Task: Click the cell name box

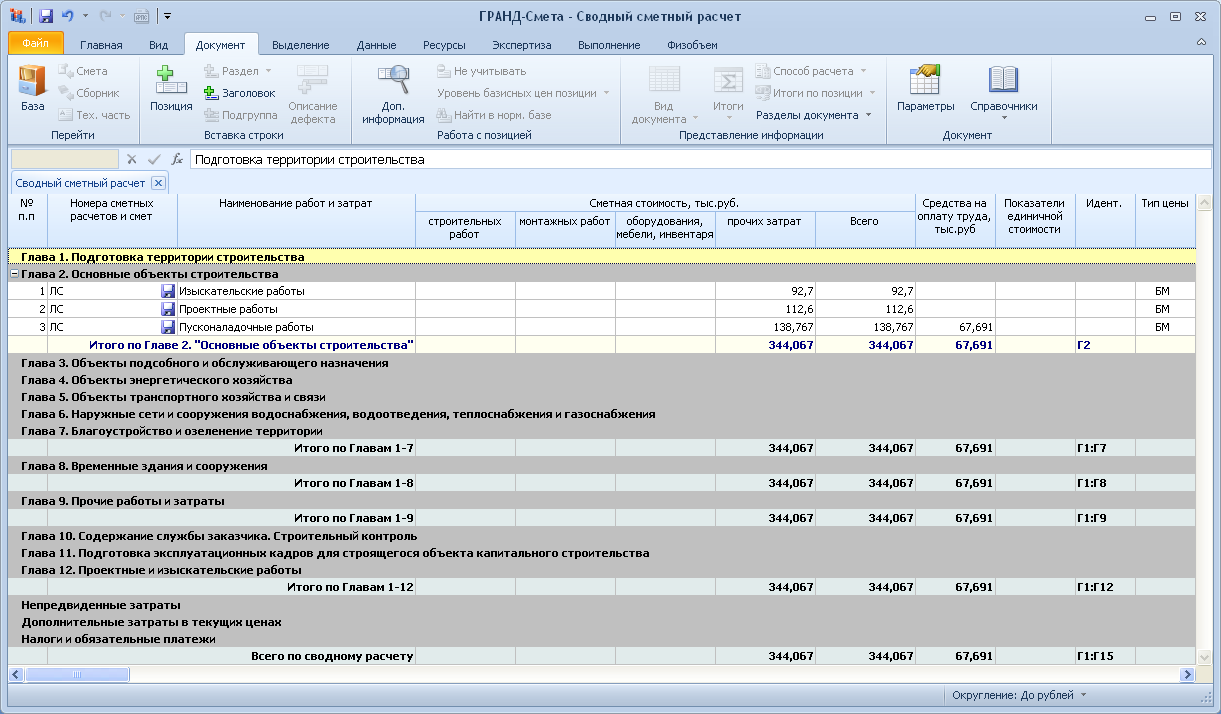Action: click(64, 159)
